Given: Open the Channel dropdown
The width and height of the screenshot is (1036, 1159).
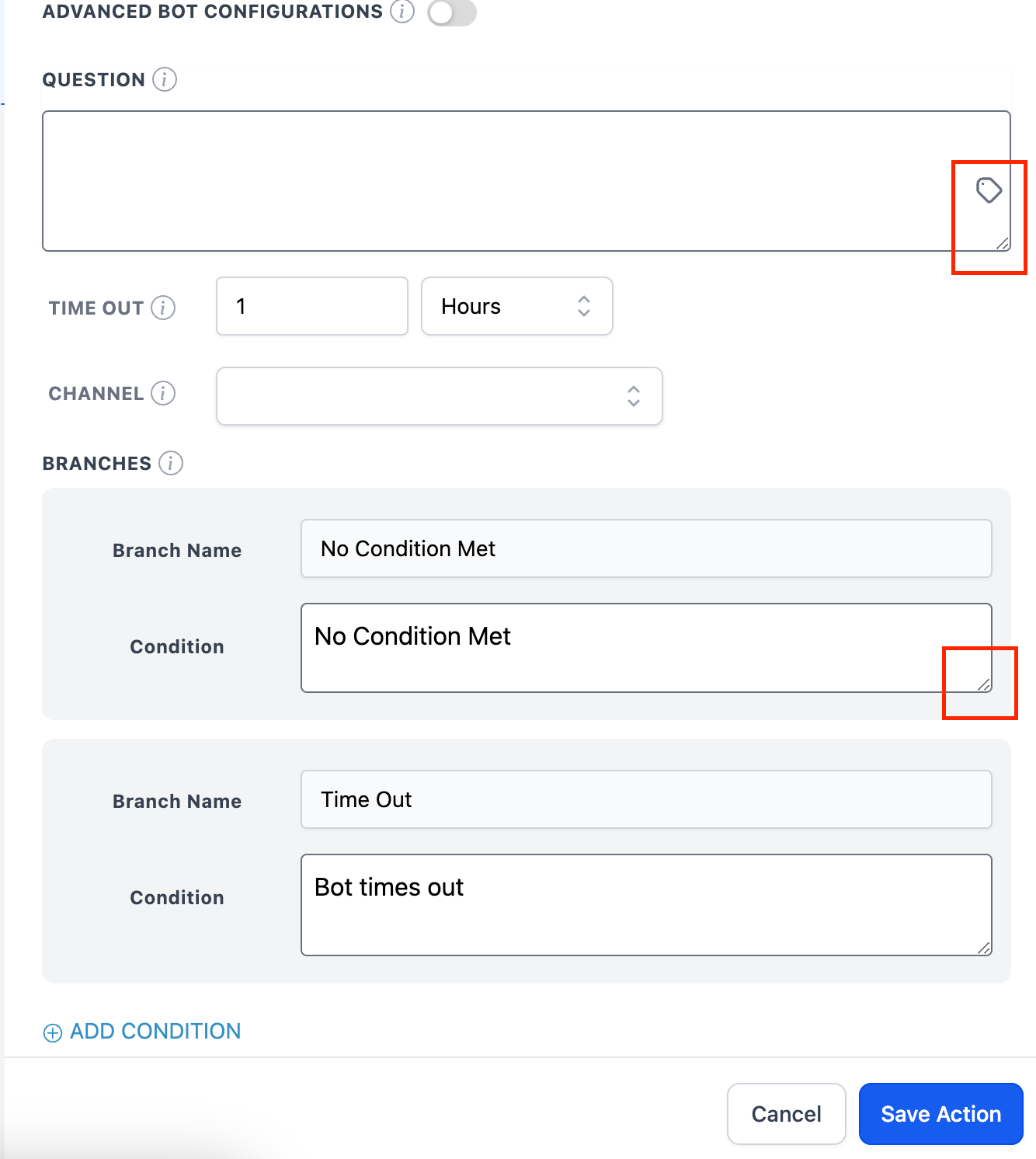Looking at the screenshot, I should [x=439, y=396].
